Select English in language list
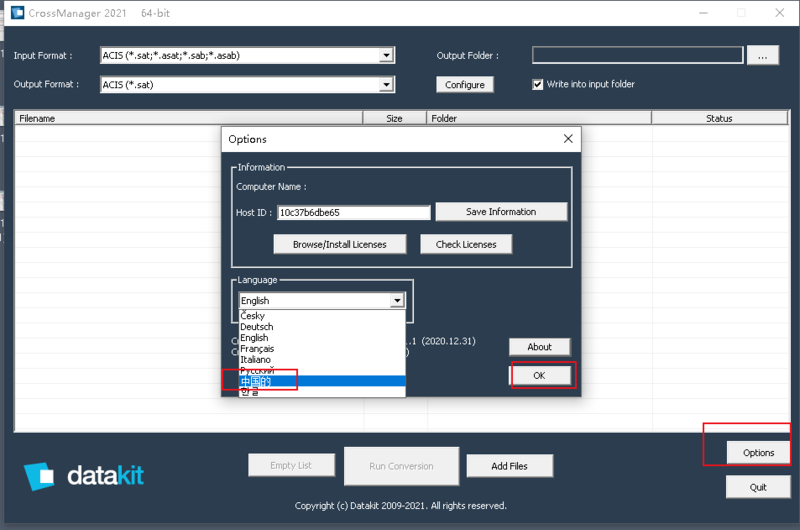The width and height of the screenshot is (800, 530). 322,338
